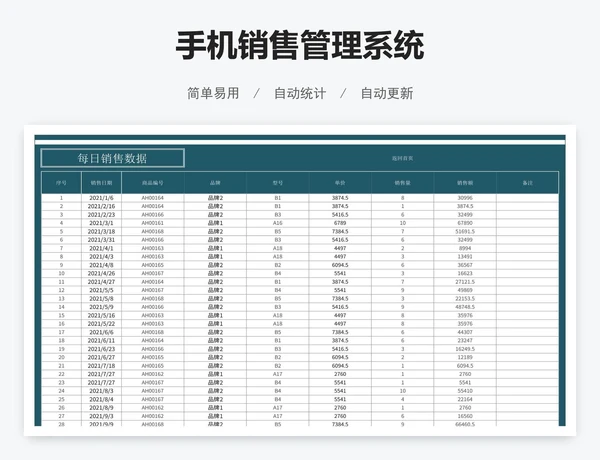Click the sales amount cell 8994
This screenshot has height=460, width=600.
click(x=465, y=248)
